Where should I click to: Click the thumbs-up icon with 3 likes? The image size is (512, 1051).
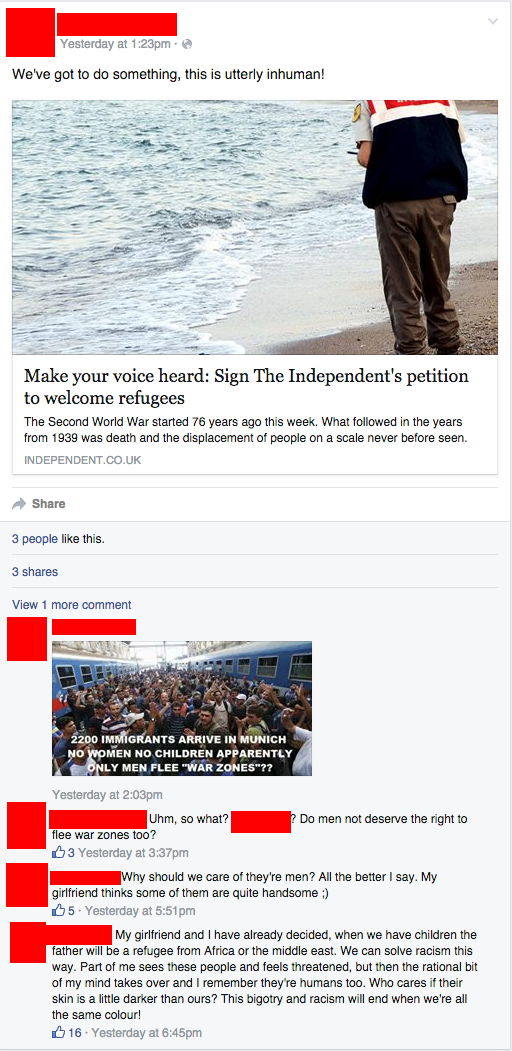59,853
